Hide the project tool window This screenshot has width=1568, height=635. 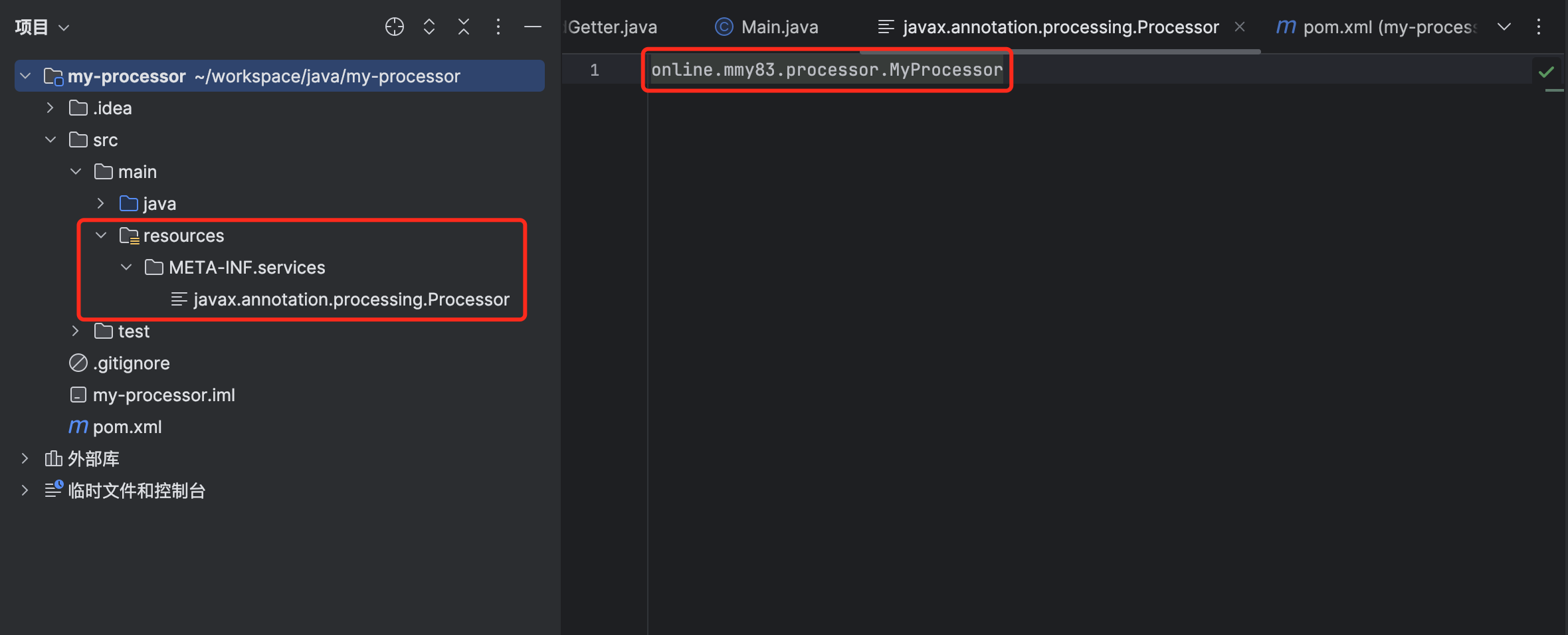coord(533,27)
